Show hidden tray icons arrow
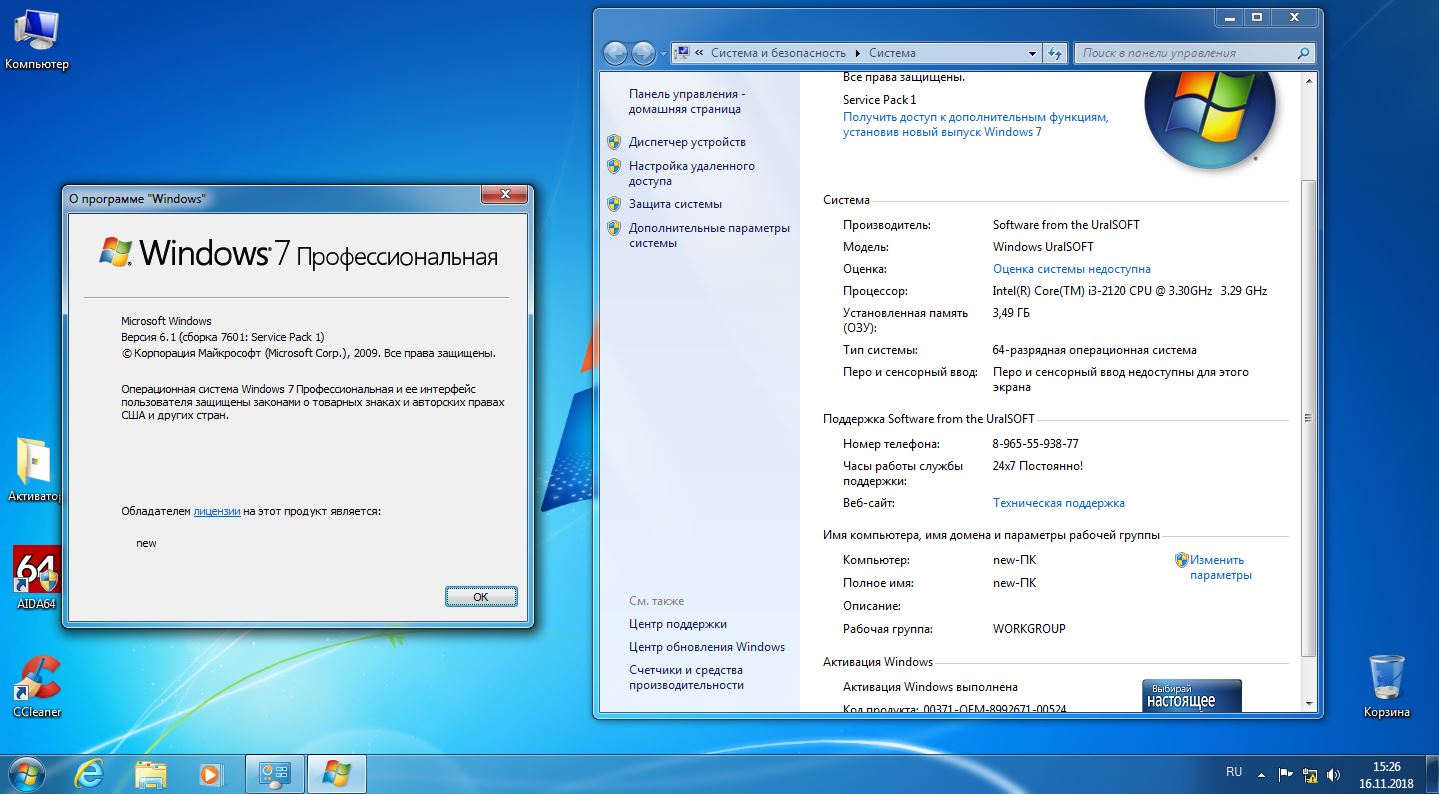 [1262, 774]
